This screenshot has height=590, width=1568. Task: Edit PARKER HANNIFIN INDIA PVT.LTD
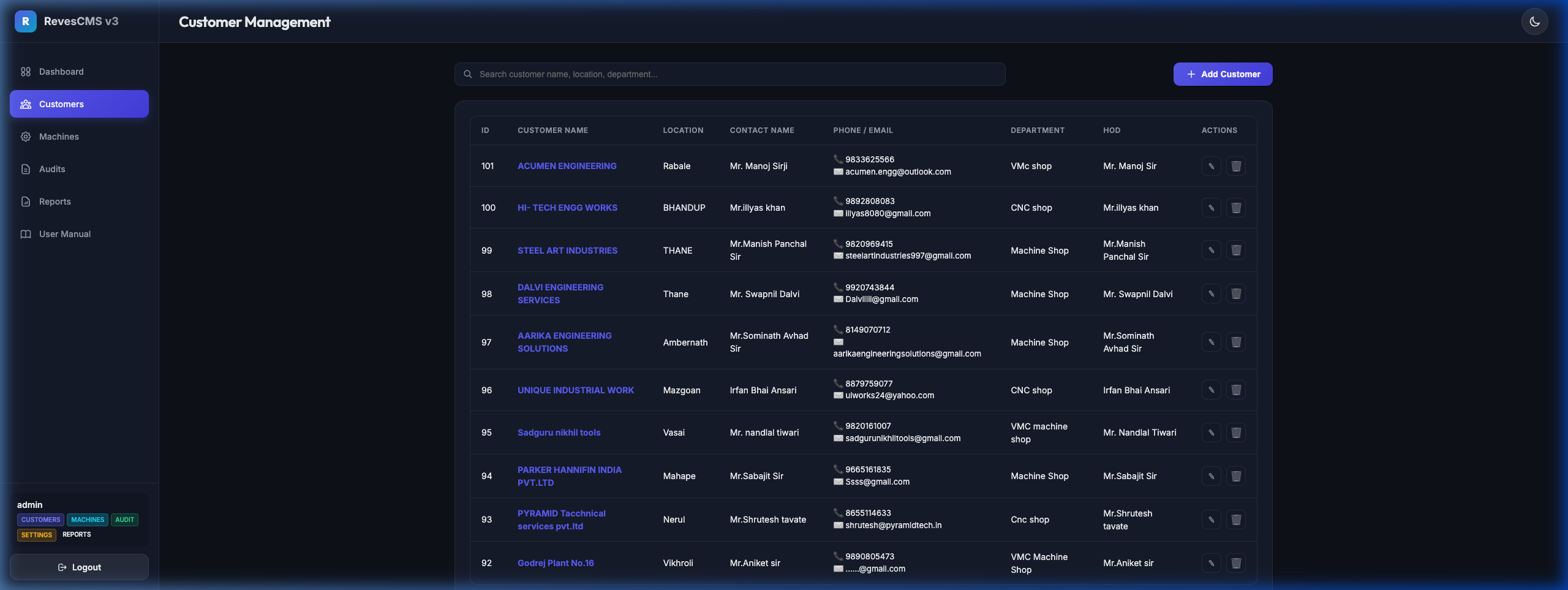pos(1211,476)
